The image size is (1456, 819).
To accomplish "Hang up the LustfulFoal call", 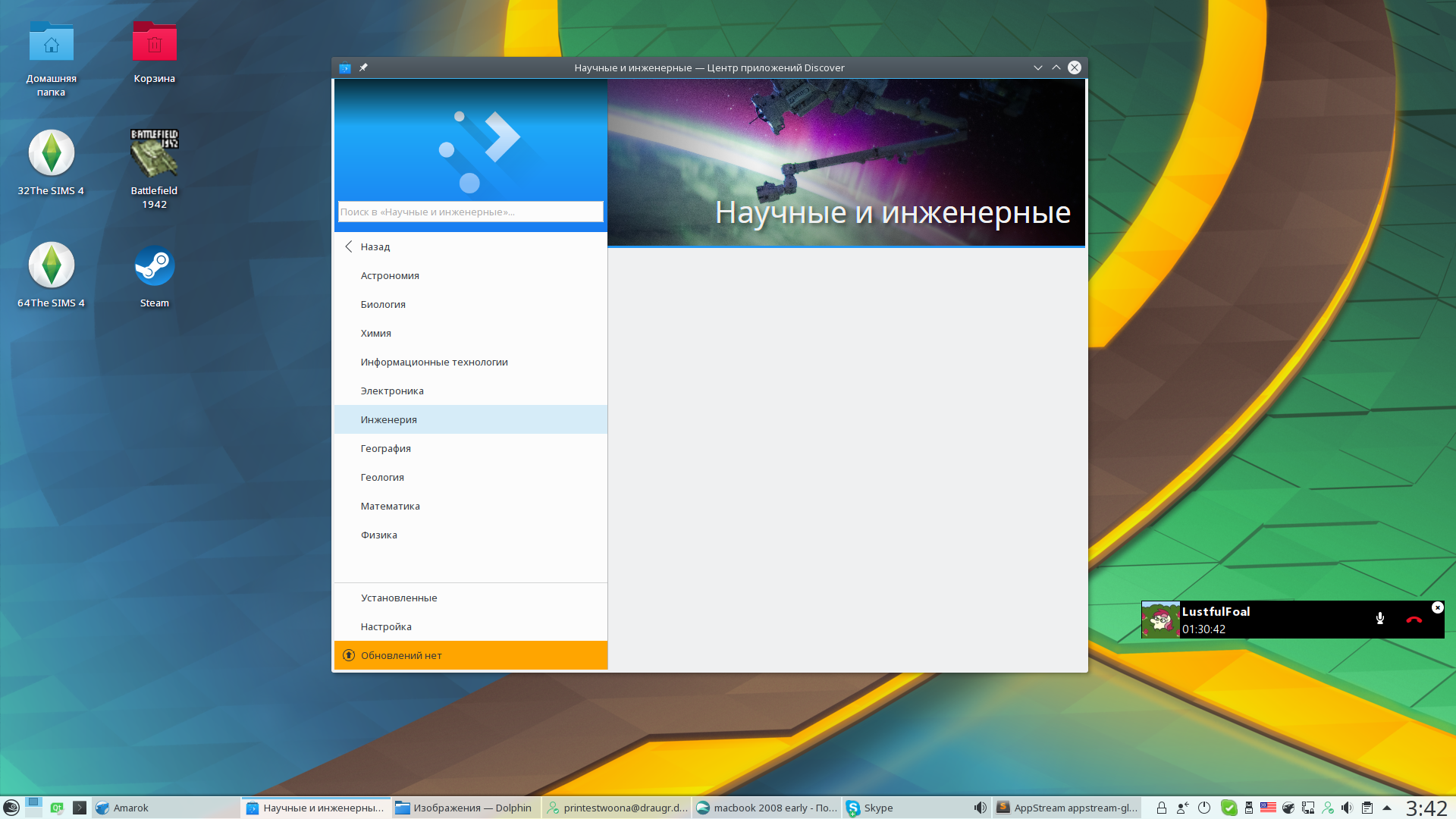I will pyautogui.click(x=1414, y=620).
